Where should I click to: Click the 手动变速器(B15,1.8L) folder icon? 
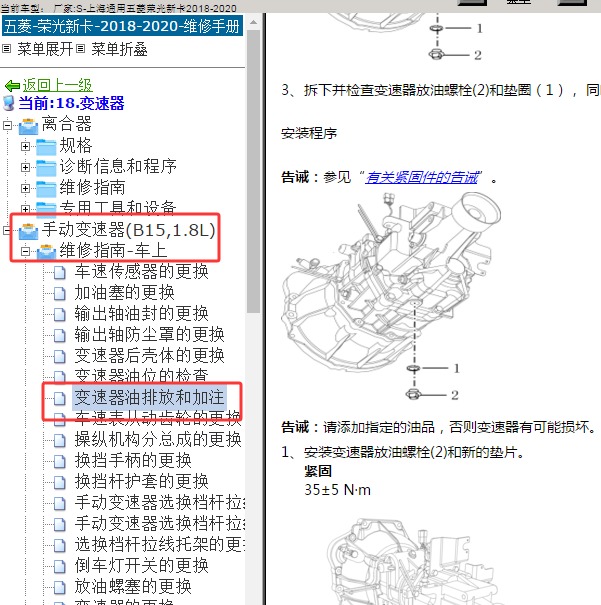pos(29,231)
